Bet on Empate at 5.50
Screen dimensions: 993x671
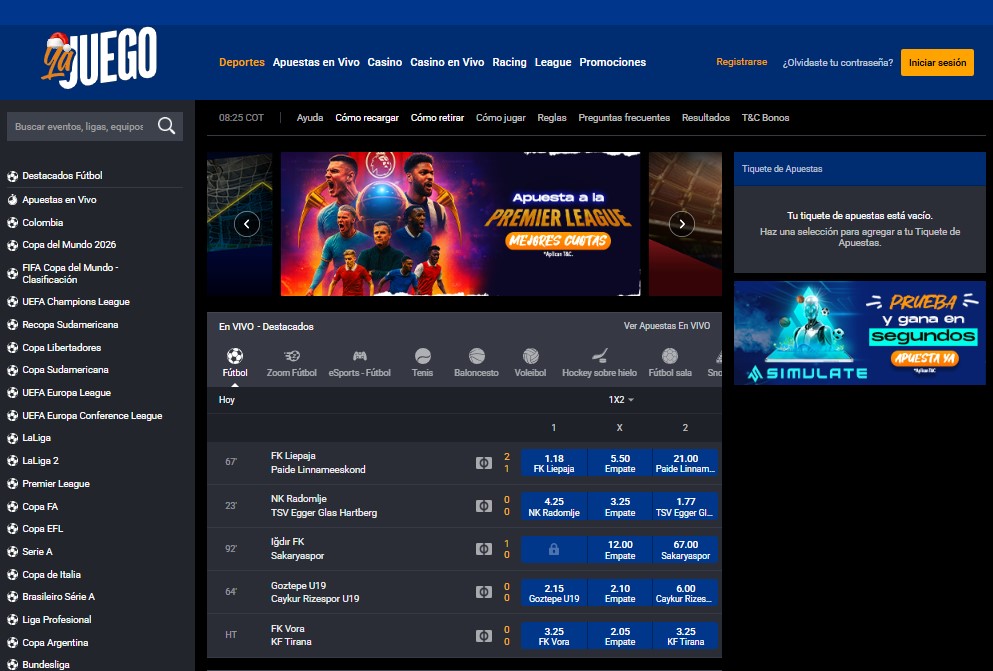(620, 463)
